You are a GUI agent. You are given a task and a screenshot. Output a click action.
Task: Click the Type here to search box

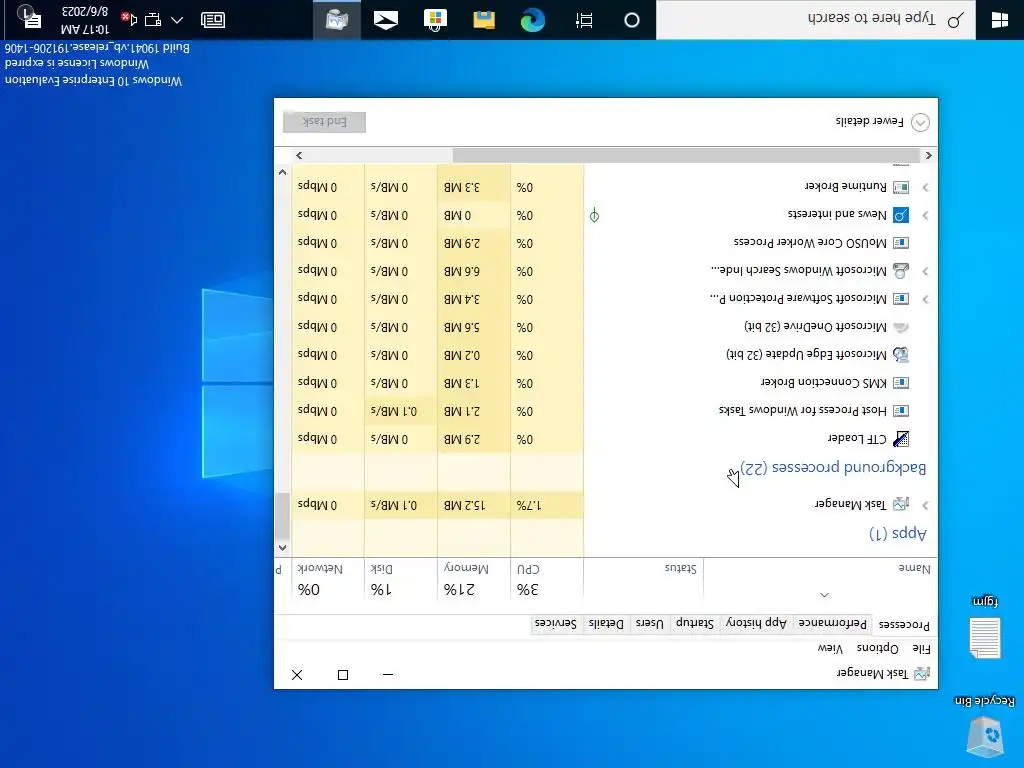[x=816, y=20]
